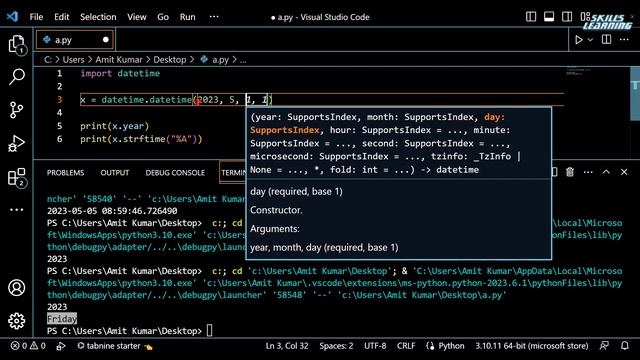Change end of line sequence CRLF
This screenshot has height=360, width=640.
406,346
